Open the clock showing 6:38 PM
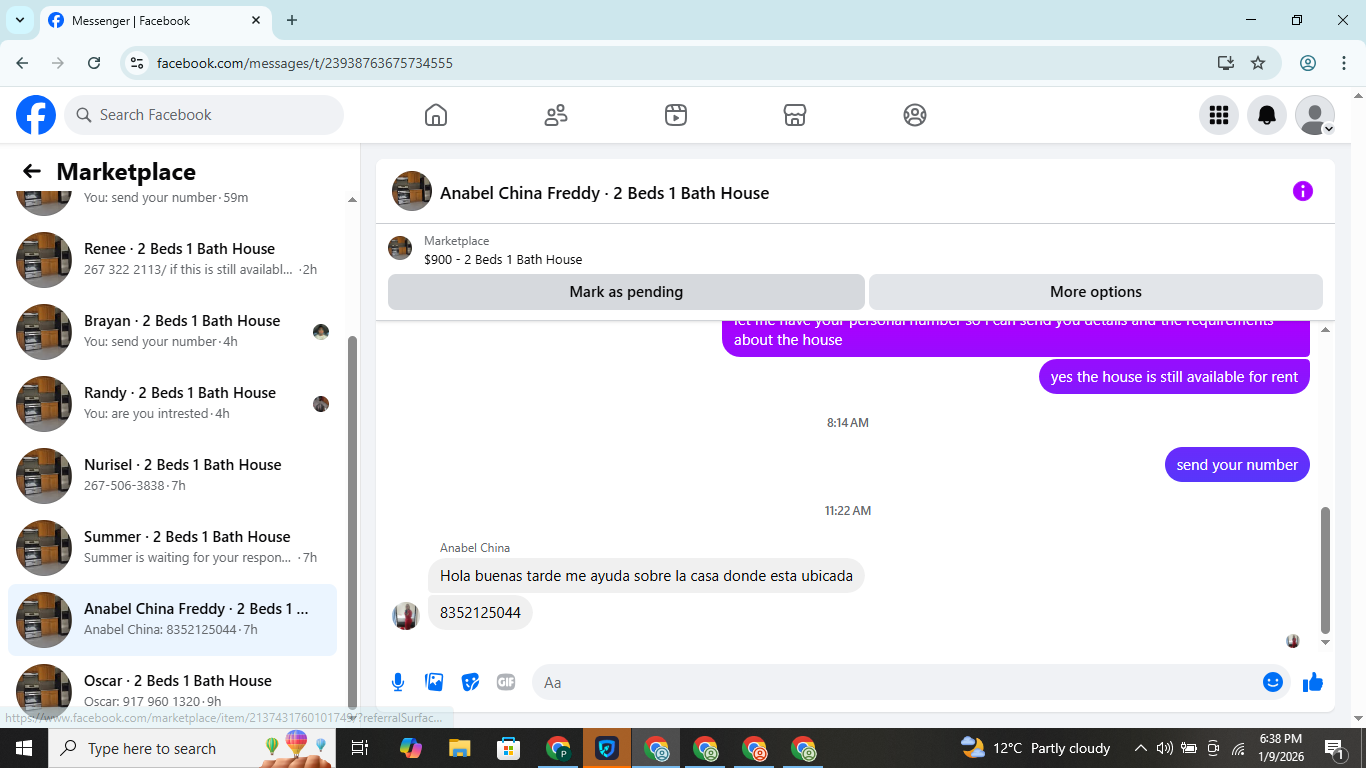The height and width of the screenshot is (768, 1366). coord(1282,748)
